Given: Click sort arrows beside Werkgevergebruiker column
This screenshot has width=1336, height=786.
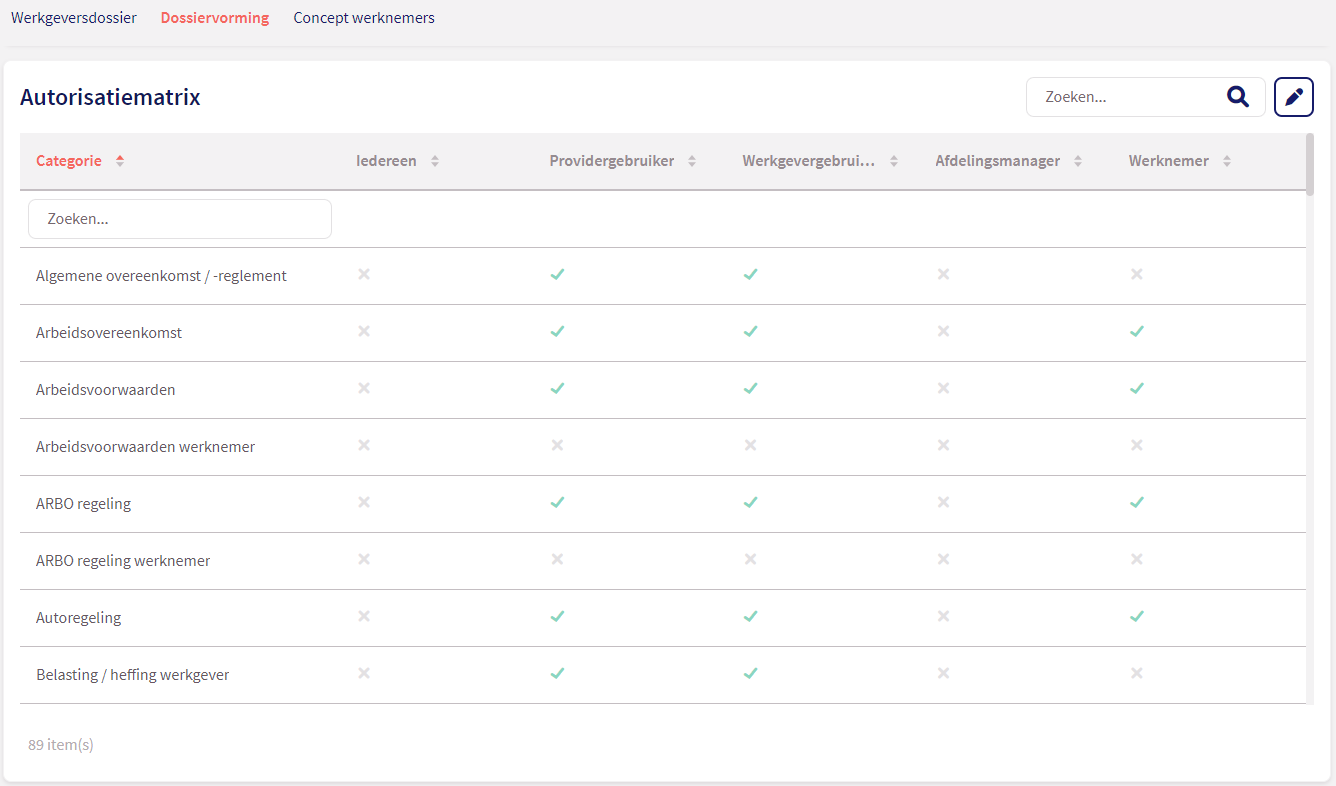Looking at the screenshot, I should [894, 161].
